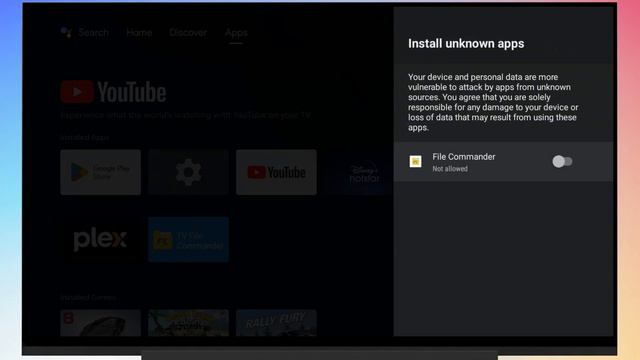This screenshot has height=360, width=640.
Task: Launch the Plex app tile
Action: 100,240
